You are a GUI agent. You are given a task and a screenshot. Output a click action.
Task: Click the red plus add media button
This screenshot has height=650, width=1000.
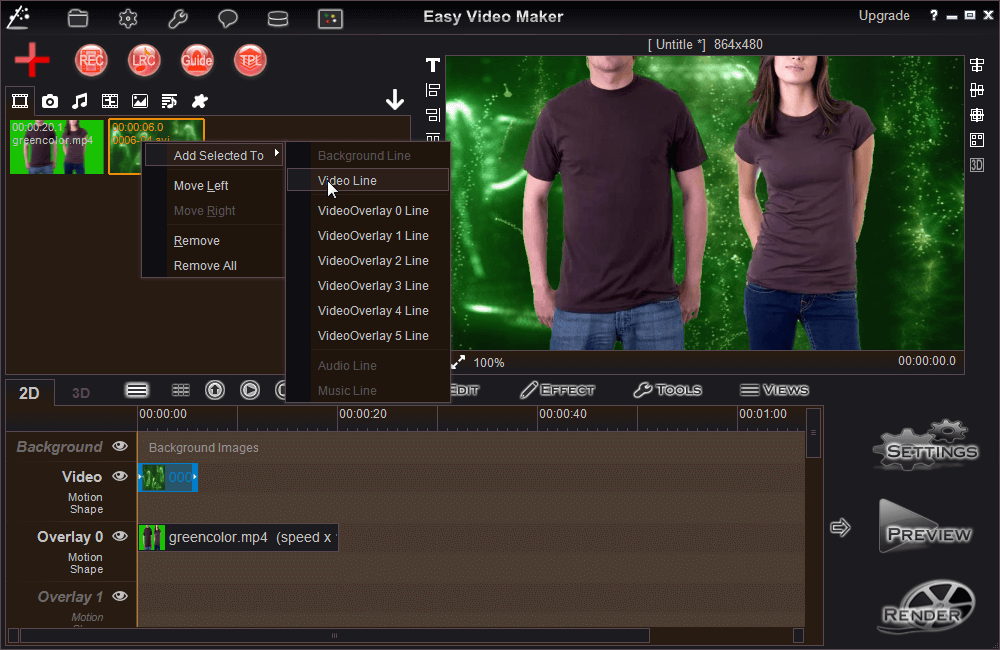(x=32, y=60)
